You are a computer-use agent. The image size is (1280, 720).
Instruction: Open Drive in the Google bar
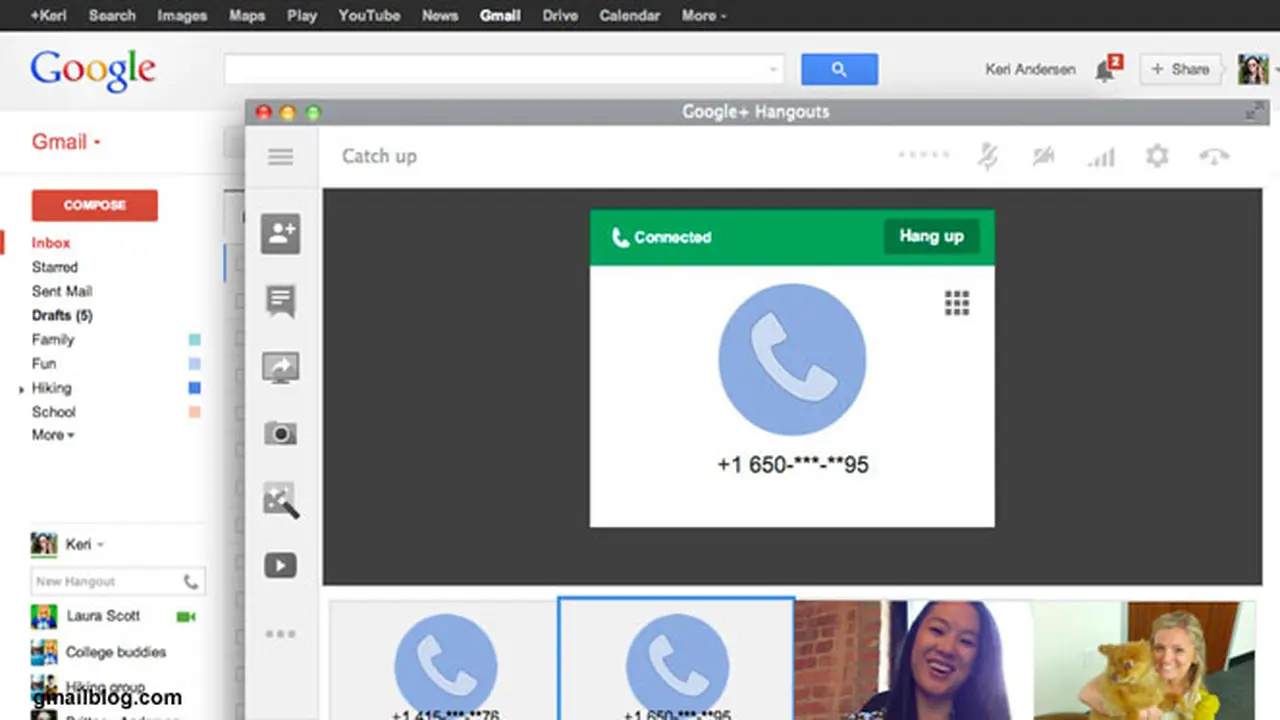[560, 15]
